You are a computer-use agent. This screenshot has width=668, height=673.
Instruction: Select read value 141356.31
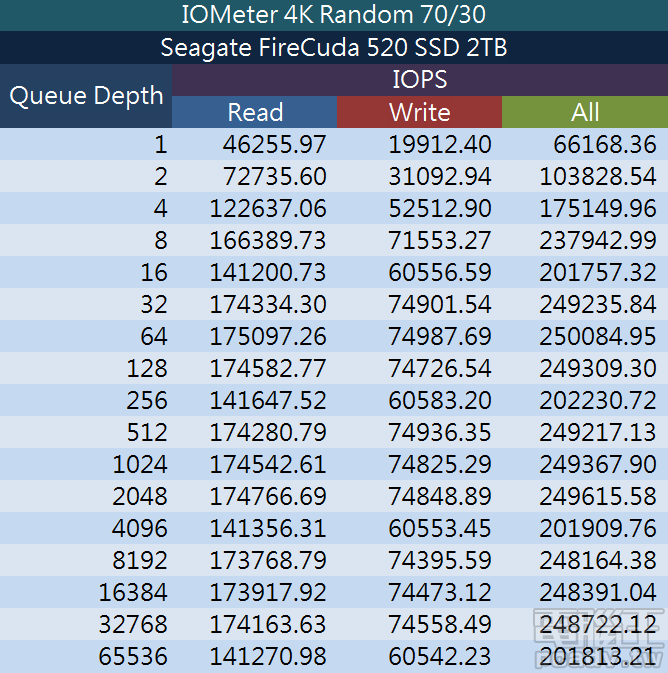tap(268, 528)
